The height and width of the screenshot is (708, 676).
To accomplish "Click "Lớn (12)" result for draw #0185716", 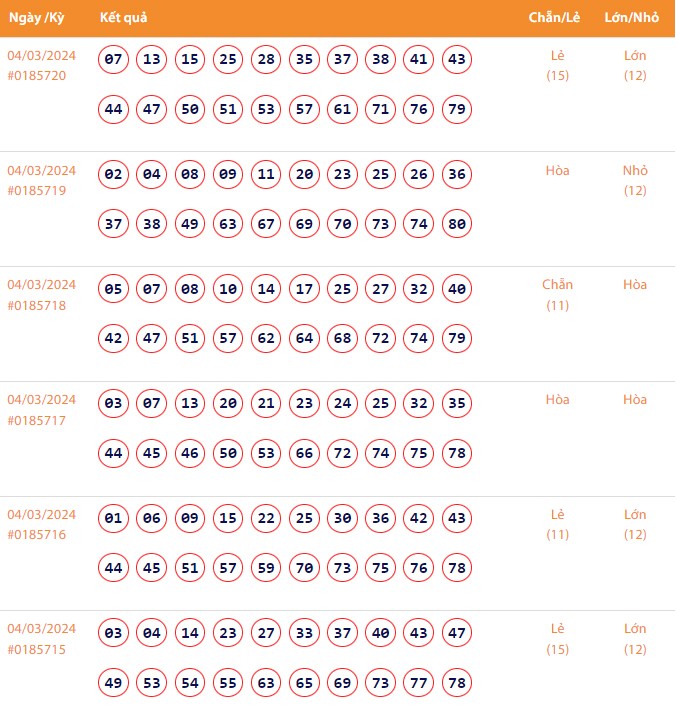I will pos(635,524).
